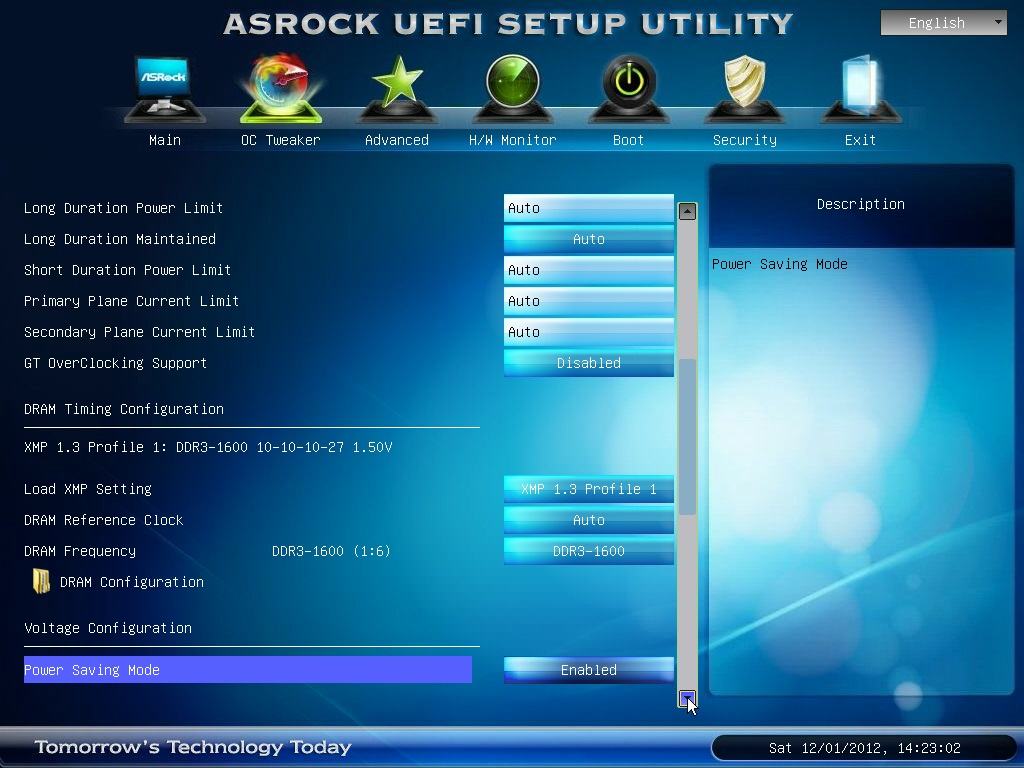Open the Long Duration Maintained Auto dropdown
The image size is (1024, 768).
[588, 239]
